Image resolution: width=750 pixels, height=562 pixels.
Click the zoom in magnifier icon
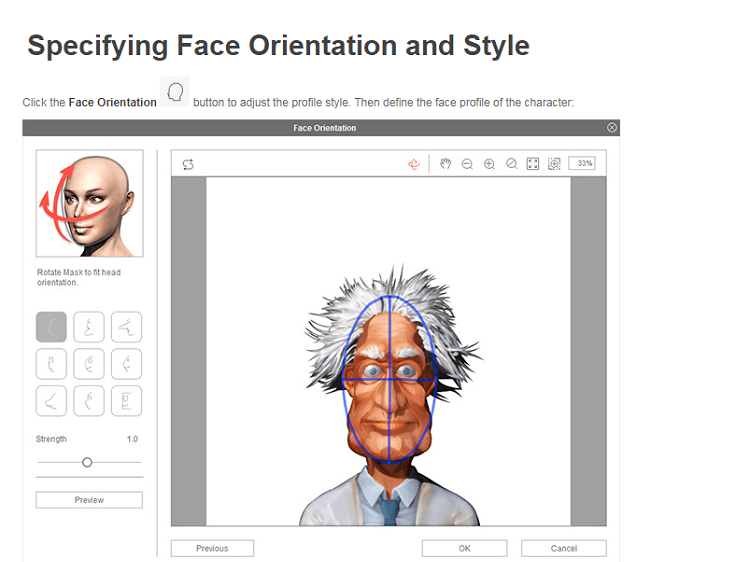coord(489,164)
